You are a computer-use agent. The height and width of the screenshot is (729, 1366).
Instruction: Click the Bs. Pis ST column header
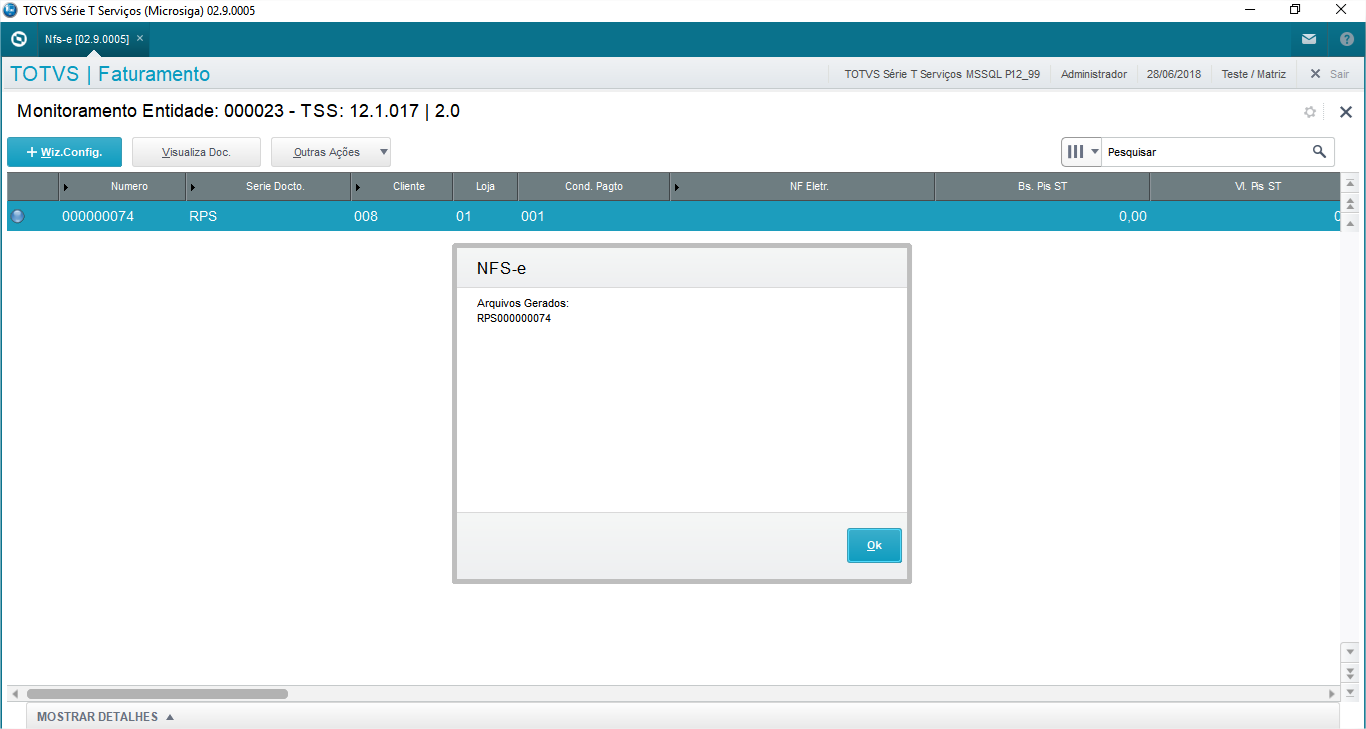click(x=1042, y=186)
